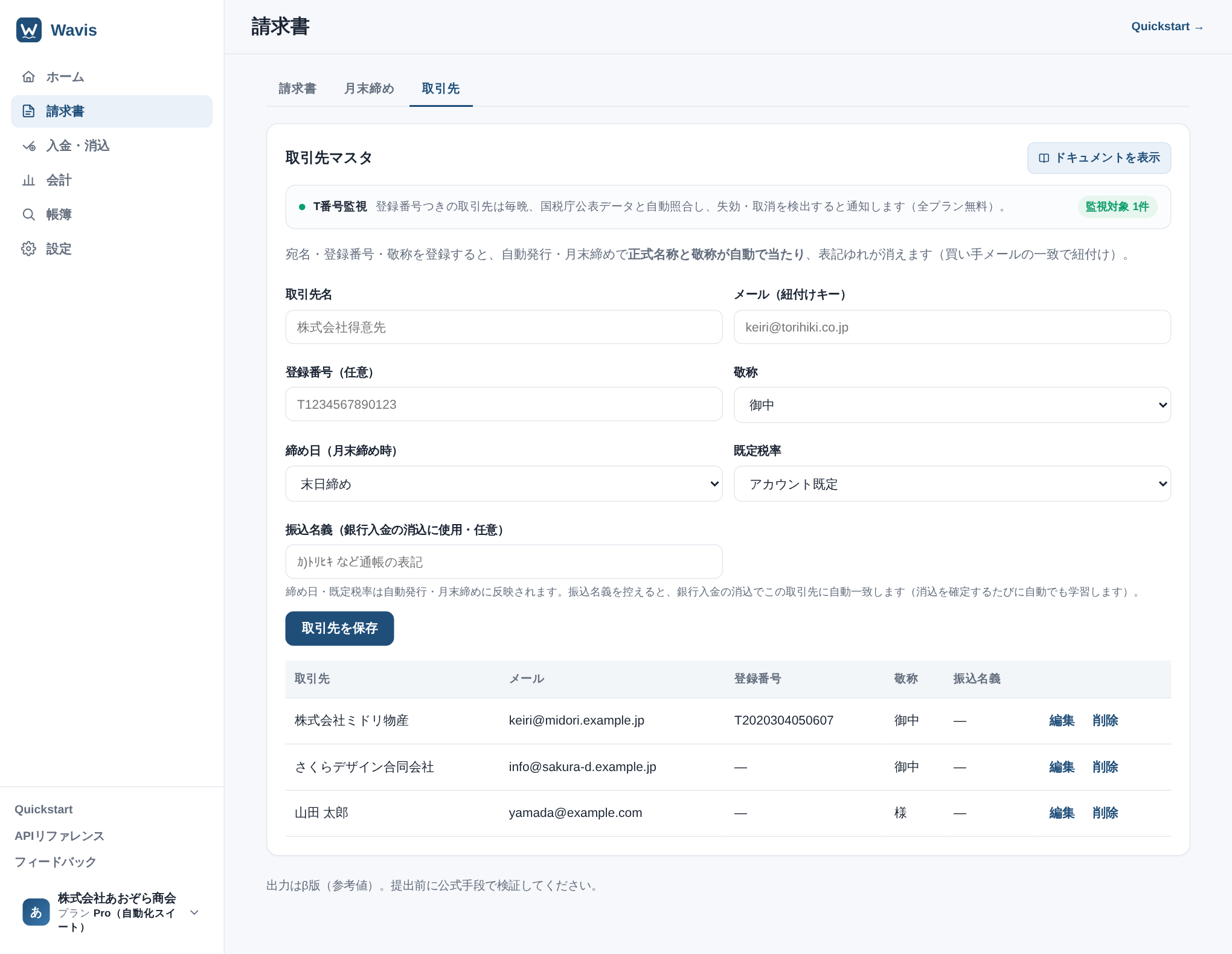
Task: Open the 会計 menu item
Action: point(112,180)
